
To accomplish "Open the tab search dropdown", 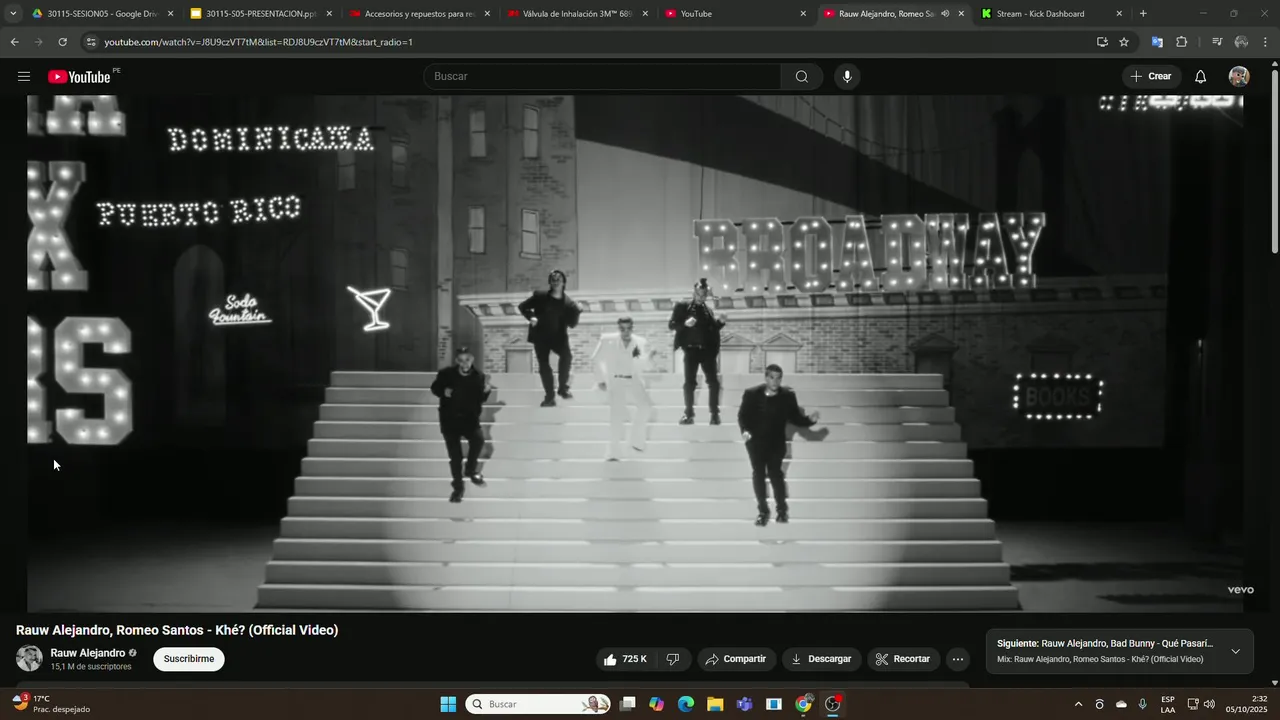I will pos(12,14).
